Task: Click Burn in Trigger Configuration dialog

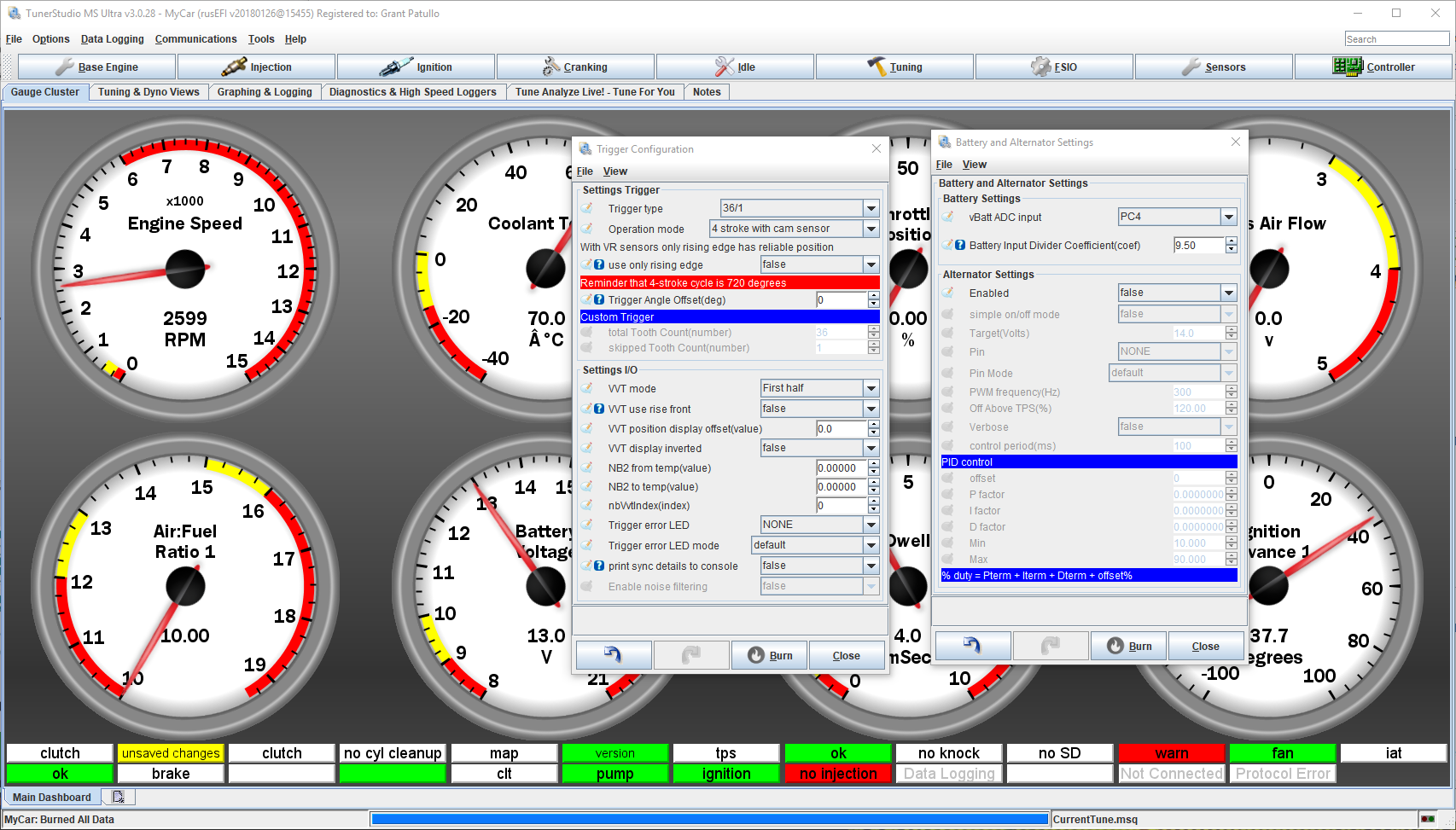Action: [x=769, y=655]
